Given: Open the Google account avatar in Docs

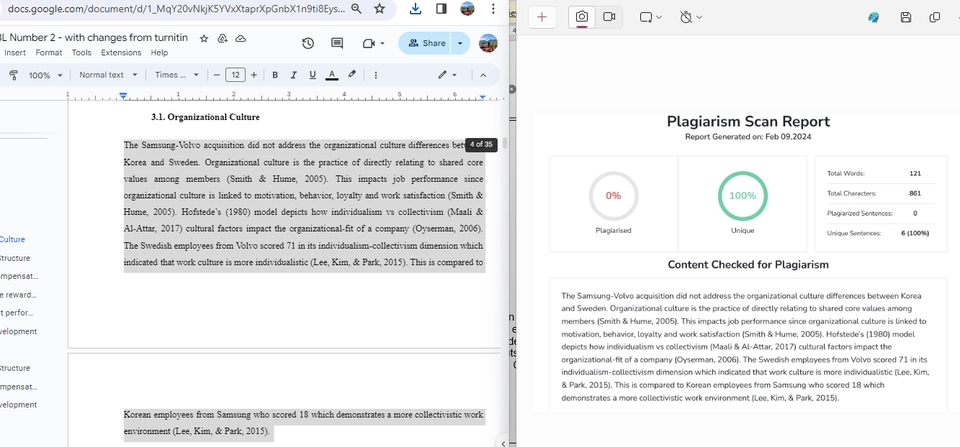Looking at the screenshot, I should pos(488,43).
